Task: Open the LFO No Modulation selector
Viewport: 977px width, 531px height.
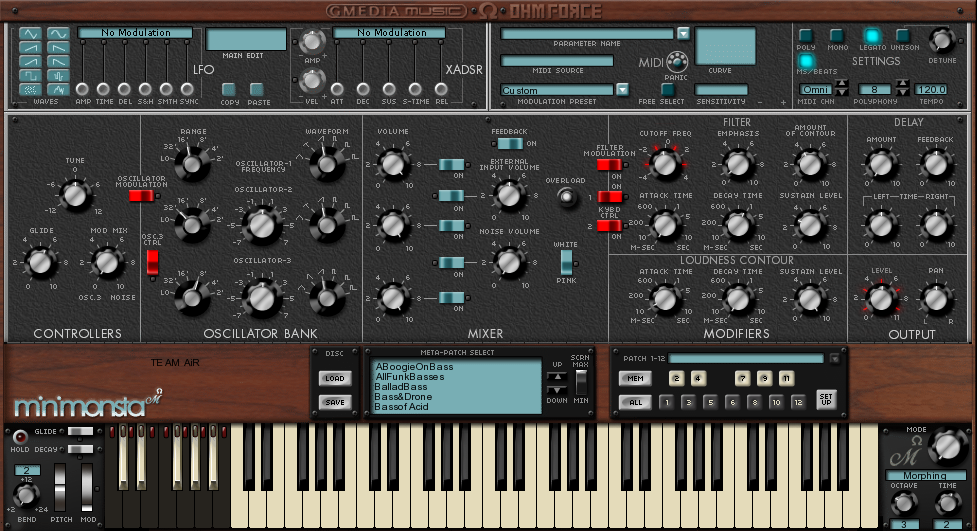Action: [135, 32]
